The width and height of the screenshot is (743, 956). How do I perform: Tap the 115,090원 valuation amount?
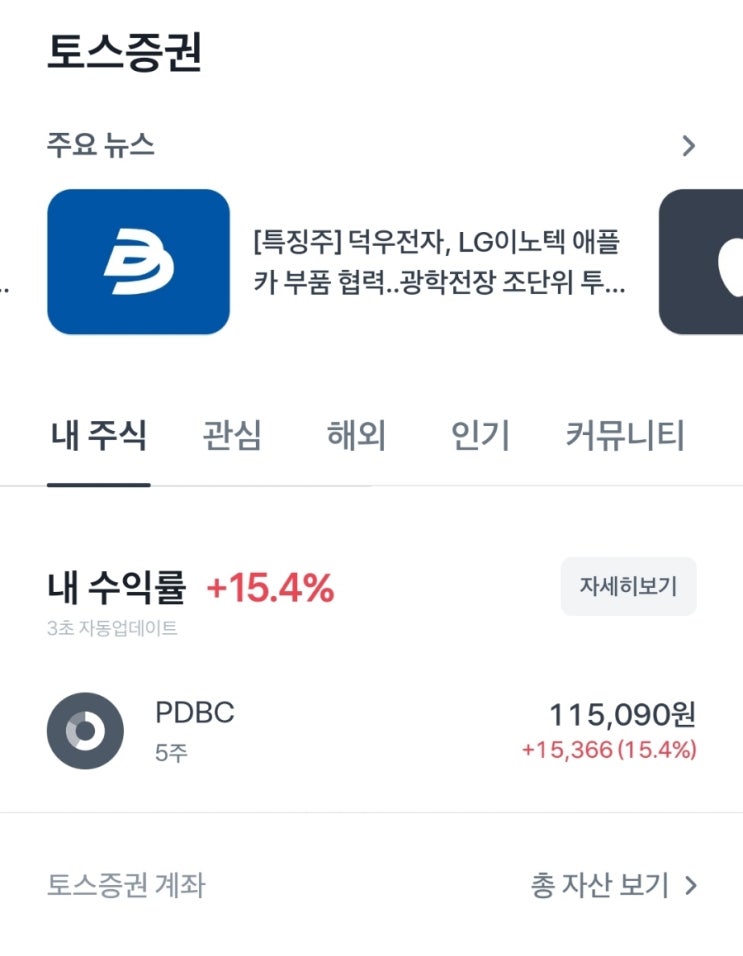[621, 714]
